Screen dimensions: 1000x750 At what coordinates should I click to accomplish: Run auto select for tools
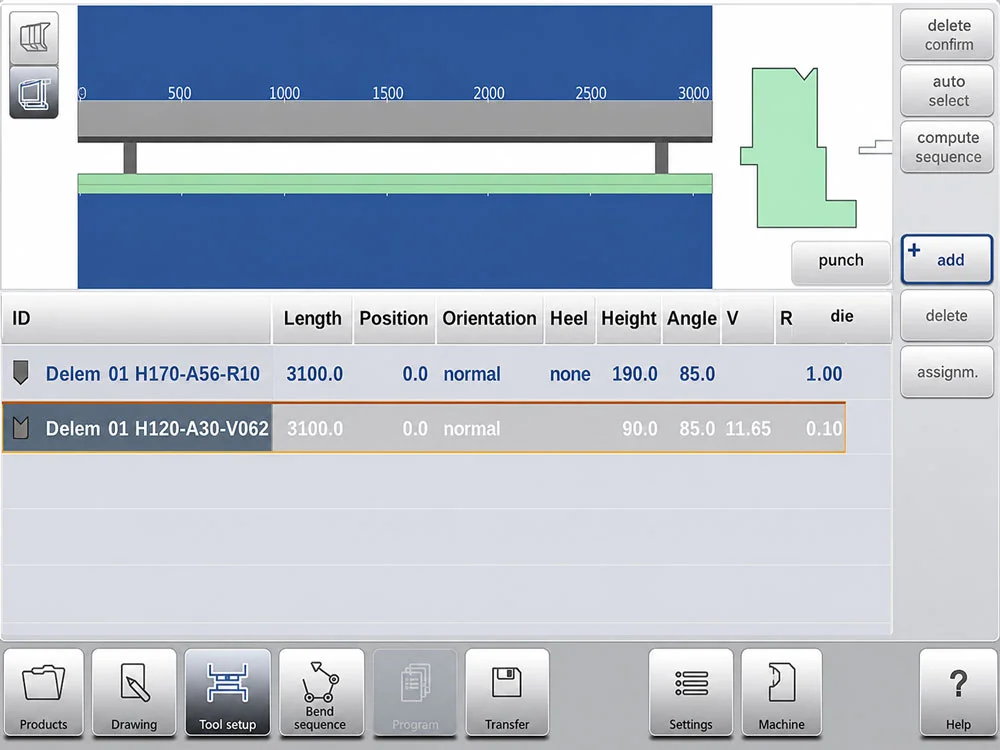947,91
